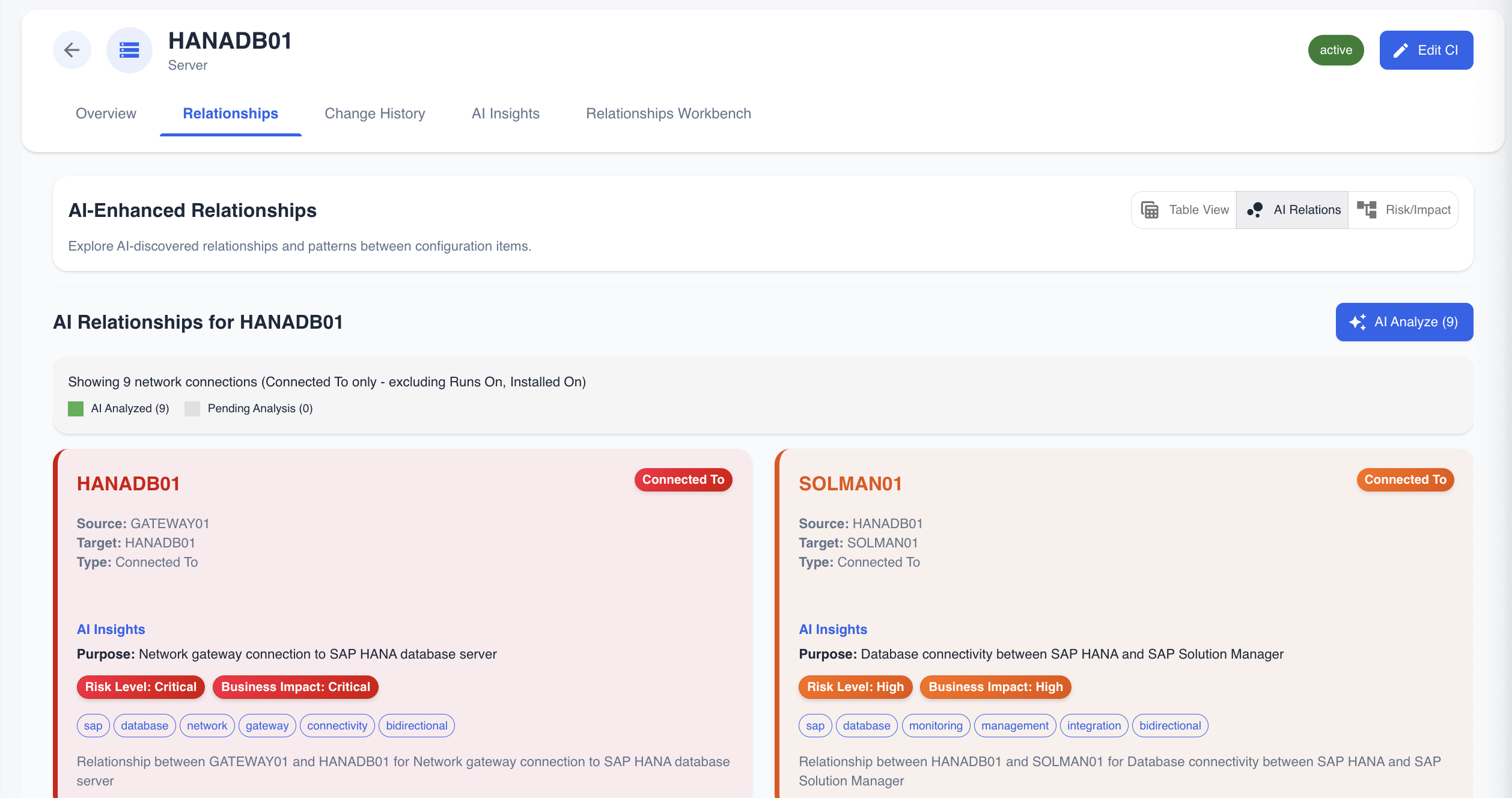
Task: Click the green AI Analyzed legend swatch
Action: (76, 409)
